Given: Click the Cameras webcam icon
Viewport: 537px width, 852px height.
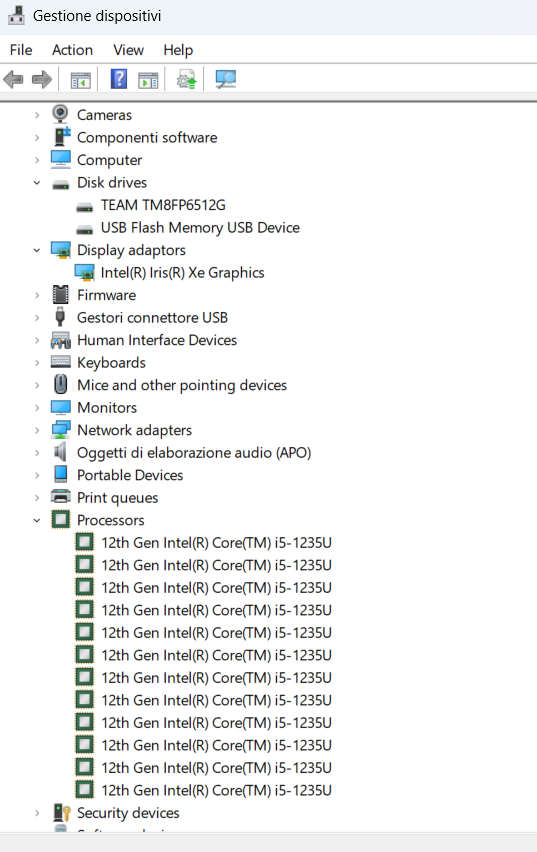Looking at the screenshot, I should (60, 114).
